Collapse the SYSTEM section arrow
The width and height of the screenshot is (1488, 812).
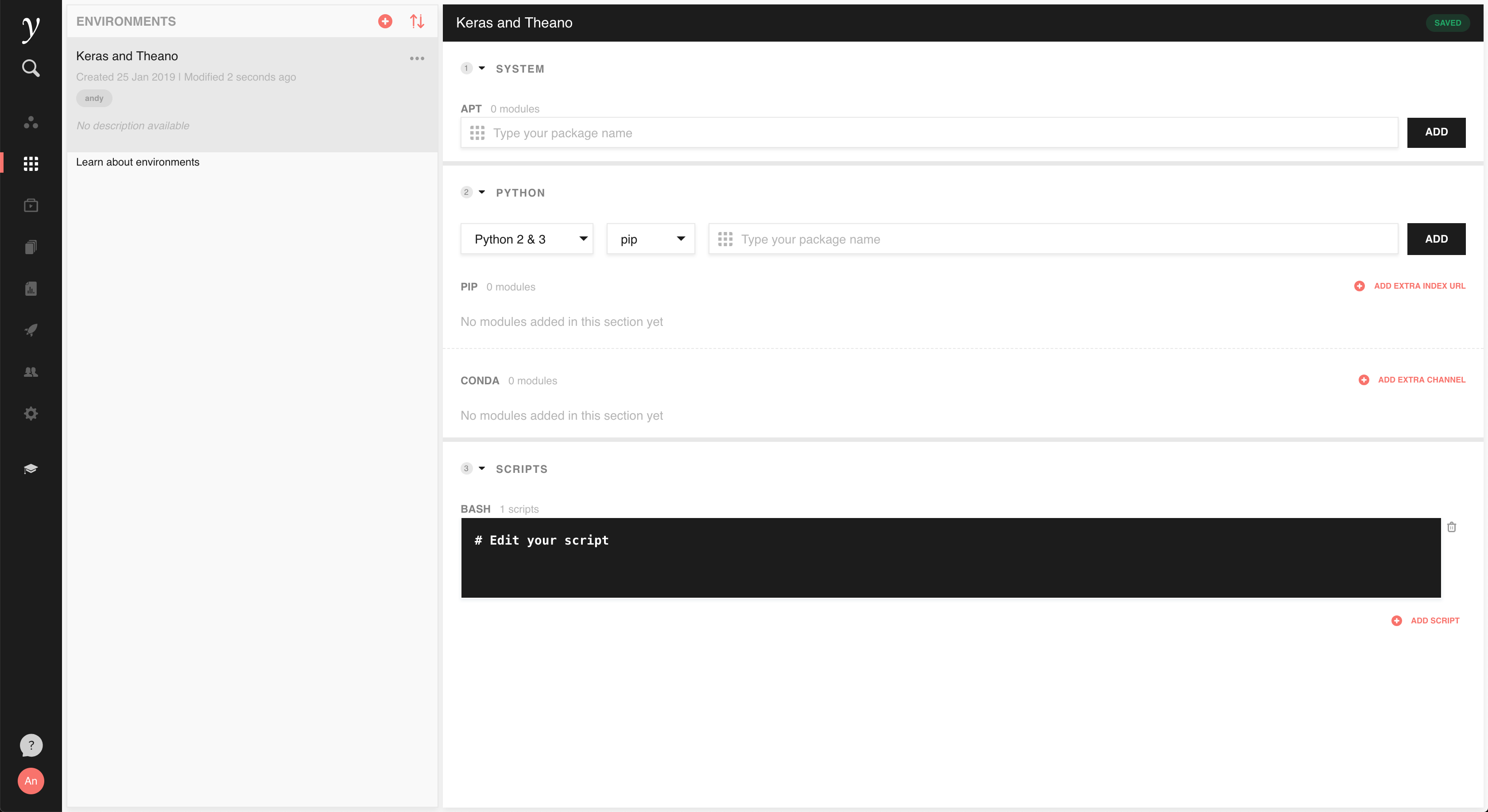[x=482, y=68]
